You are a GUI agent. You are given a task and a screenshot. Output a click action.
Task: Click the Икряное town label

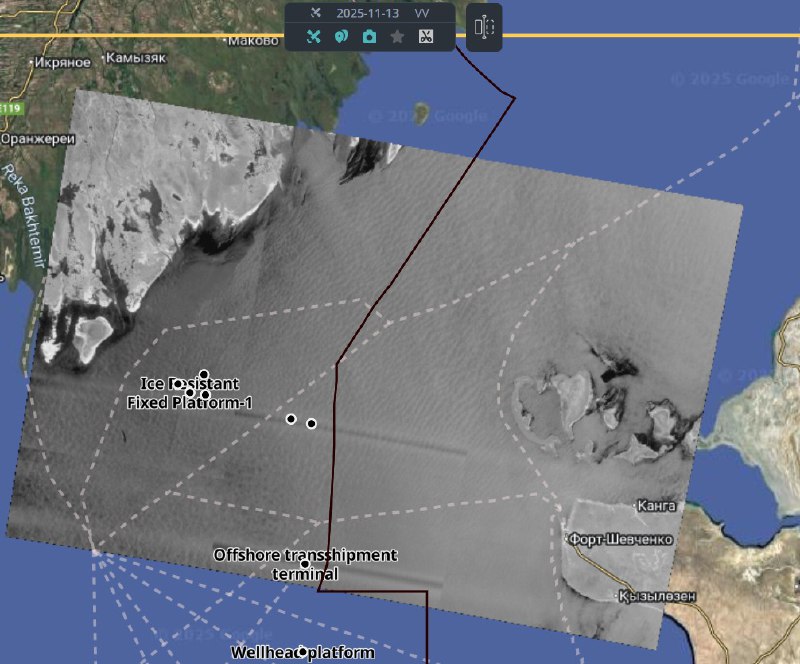(62, 62)
